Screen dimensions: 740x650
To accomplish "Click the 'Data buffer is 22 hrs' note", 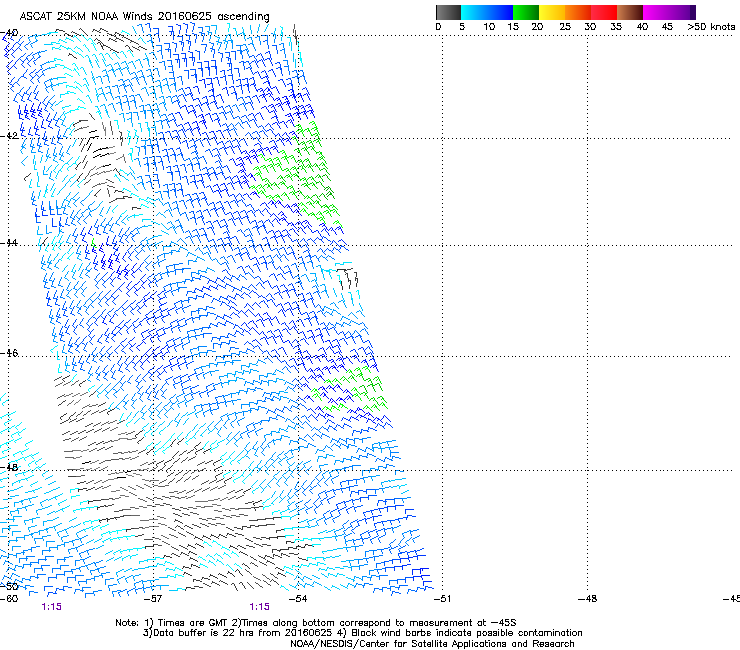I will [x=362, y=633].
